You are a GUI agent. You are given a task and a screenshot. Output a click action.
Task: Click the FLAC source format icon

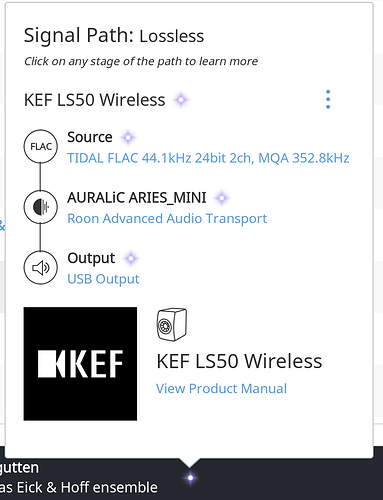coord(41,146)
